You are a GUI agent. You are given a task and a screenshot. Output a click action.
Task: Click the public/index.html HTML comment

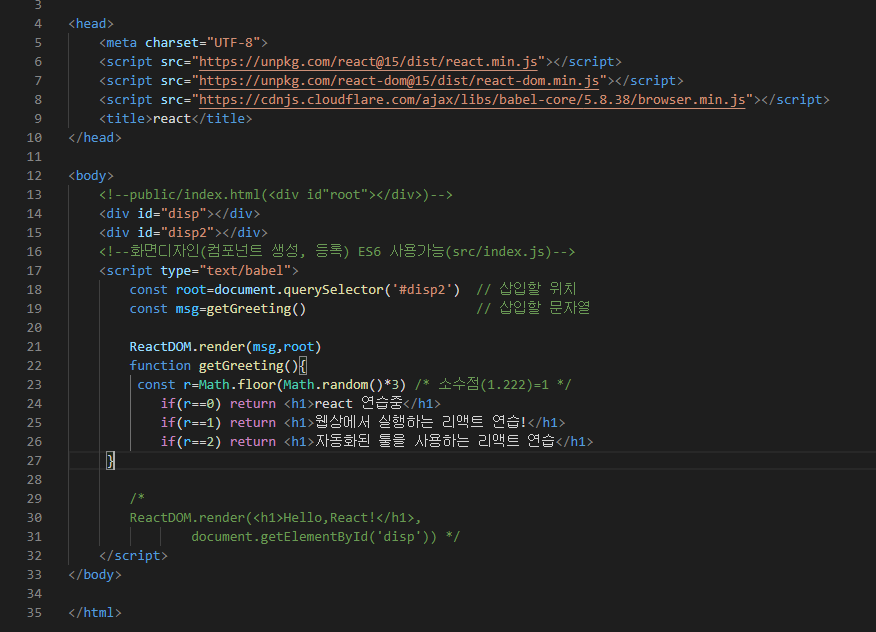[x=276, y=194]
